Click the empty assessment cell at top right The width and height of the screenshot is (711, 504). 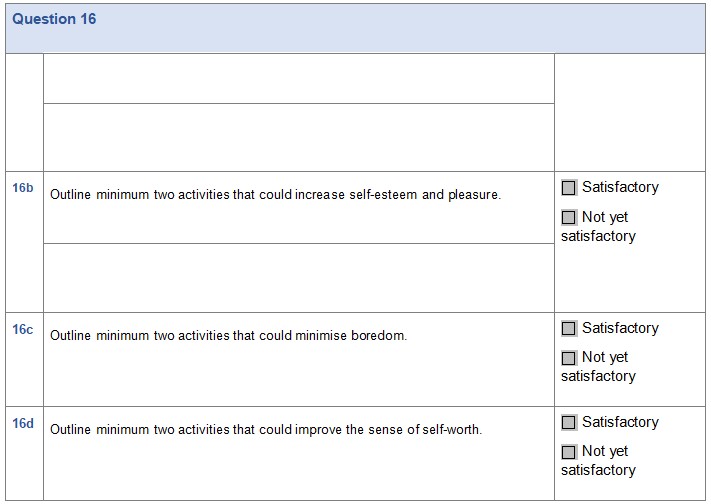(629, 111)
